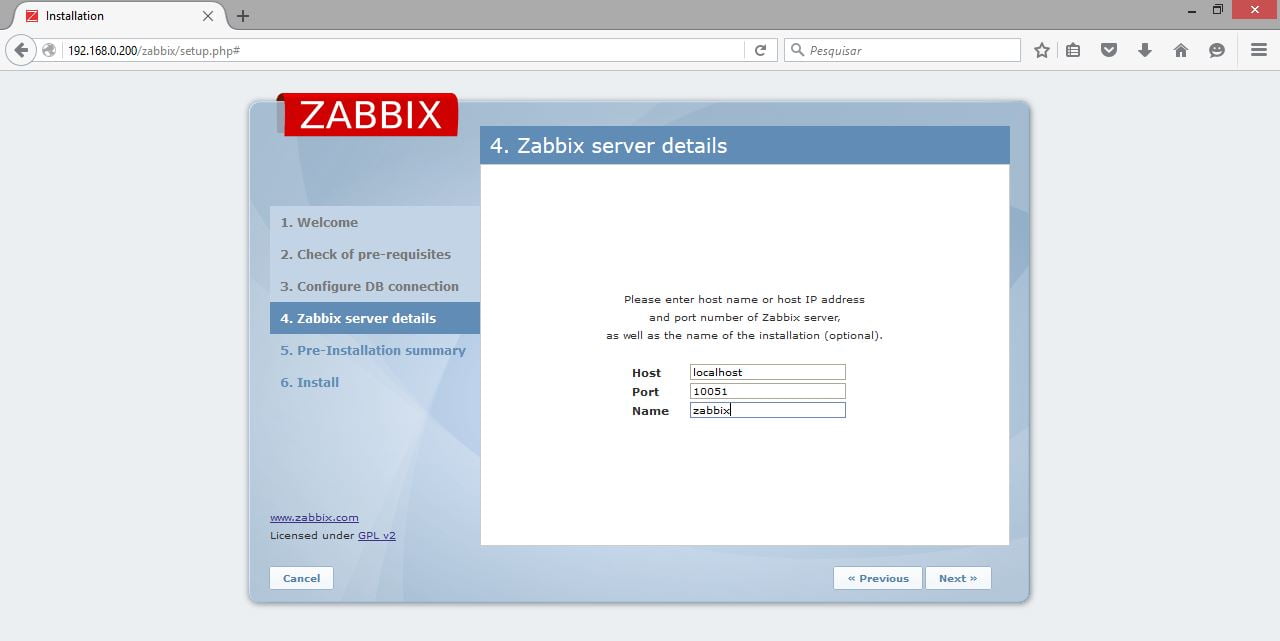Viewport: 1280px width, 641px height.
Task: Open the Hello chat smiley icon
Action: pyautogui.click(x=1217, y=50)
